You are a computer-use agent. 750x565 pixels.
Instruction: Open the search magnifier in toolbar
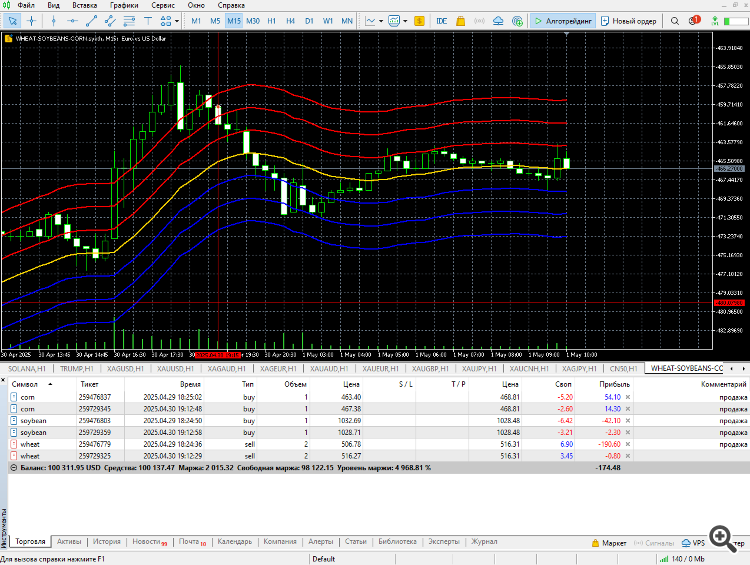click(674, 21)
